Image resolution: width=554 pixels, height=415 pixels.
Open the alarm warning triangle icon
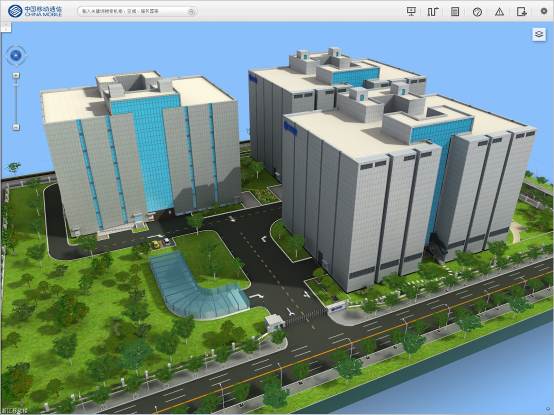point(499,12)
